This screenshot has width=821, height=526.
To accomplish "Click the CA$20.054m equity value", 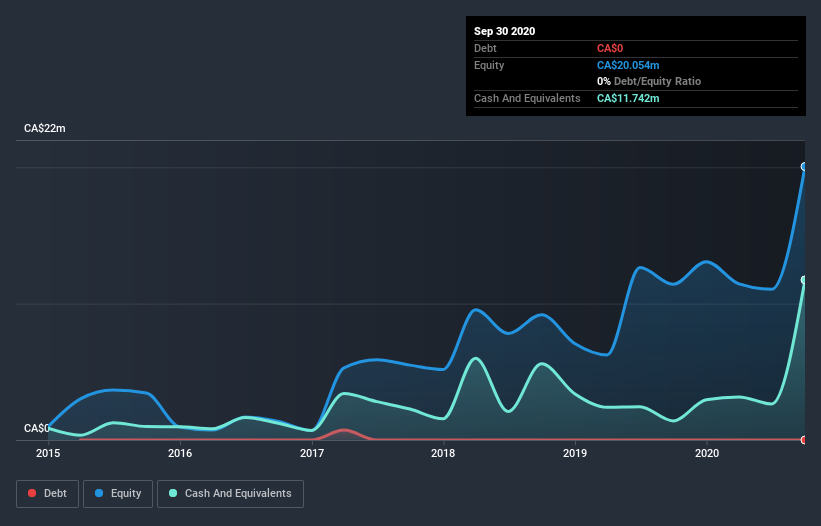I will coord(628,65).
